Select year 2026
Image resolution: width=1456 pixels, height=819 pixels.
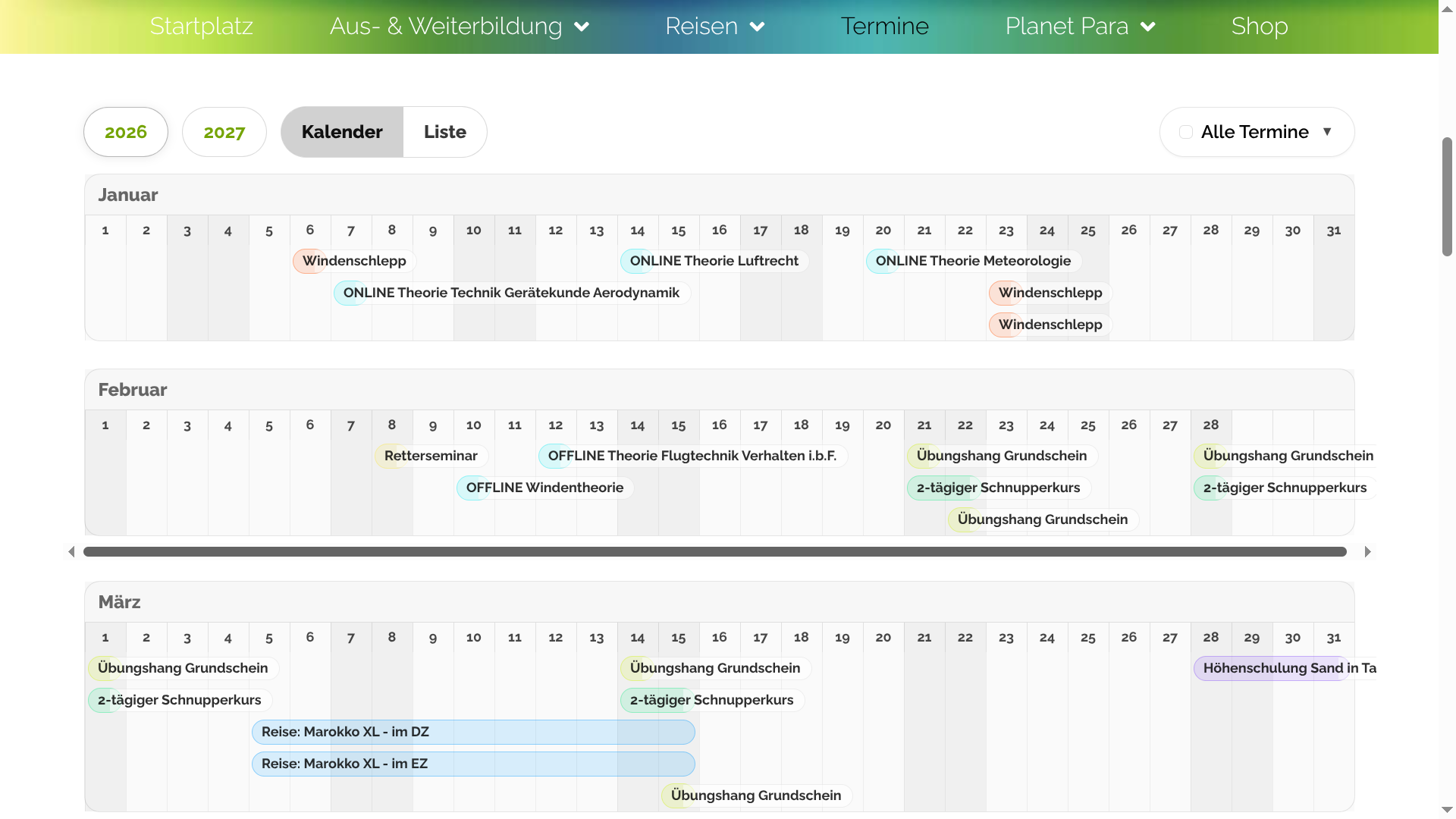(126, 132)
